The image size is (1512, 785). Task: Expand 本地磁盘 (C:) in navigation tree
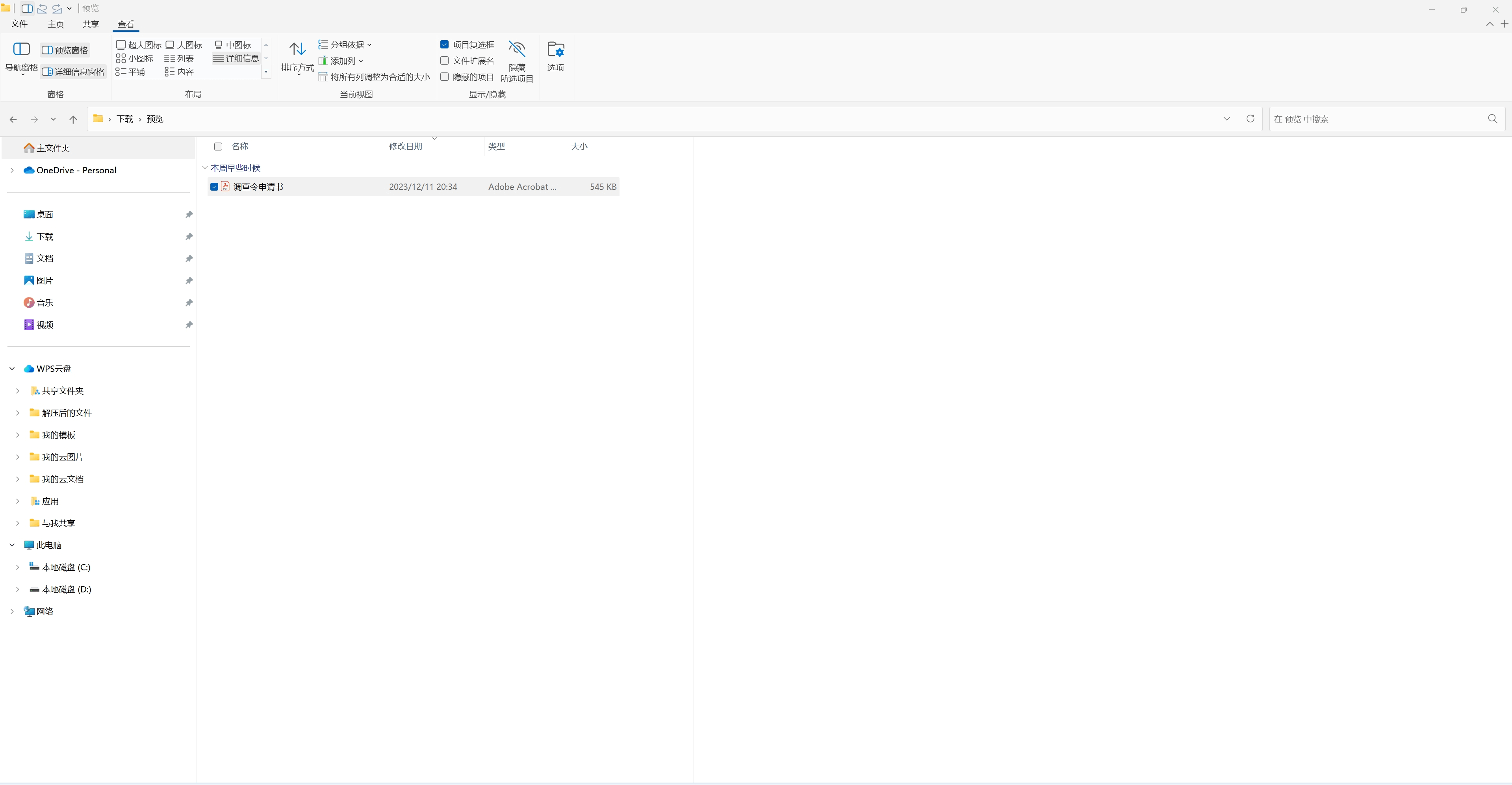point(18,567)
